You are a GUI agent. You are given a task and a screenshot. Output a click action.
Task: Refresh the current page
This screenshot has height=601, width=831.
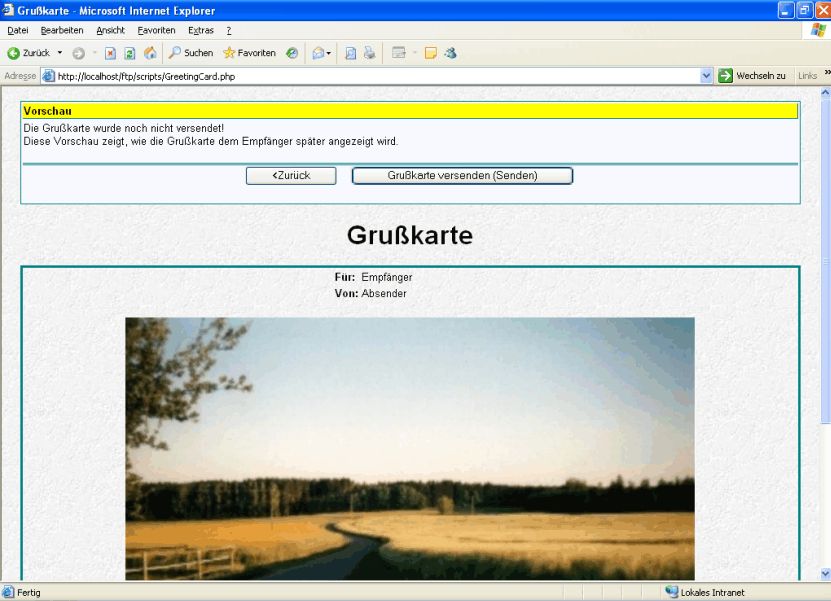point(130,53)
